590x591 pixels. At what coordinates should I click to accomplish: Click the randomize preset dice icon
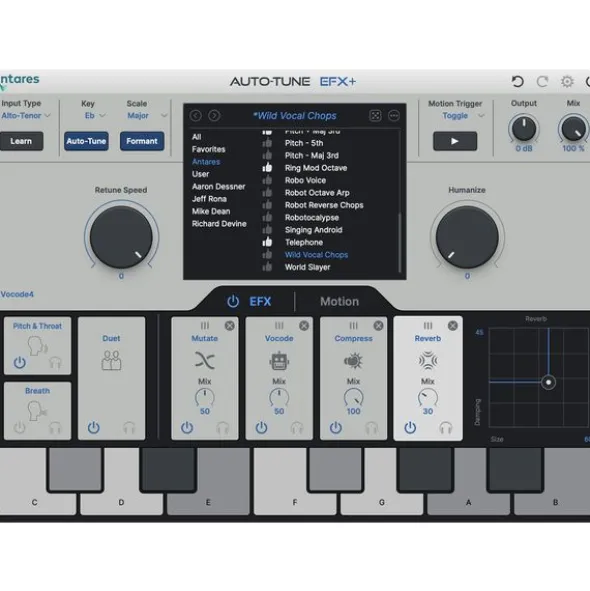click(375, 115)
